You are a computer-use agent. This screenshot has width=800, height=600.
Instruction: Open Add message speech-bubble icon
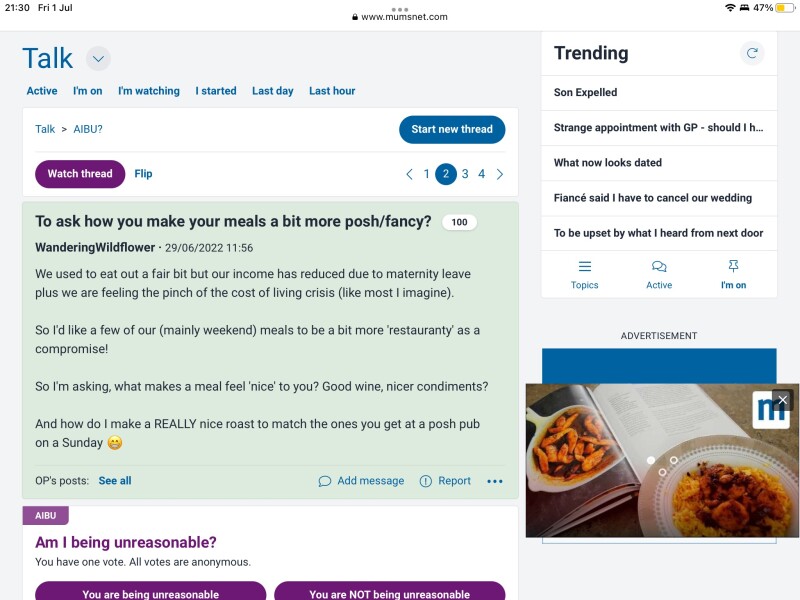324,481
